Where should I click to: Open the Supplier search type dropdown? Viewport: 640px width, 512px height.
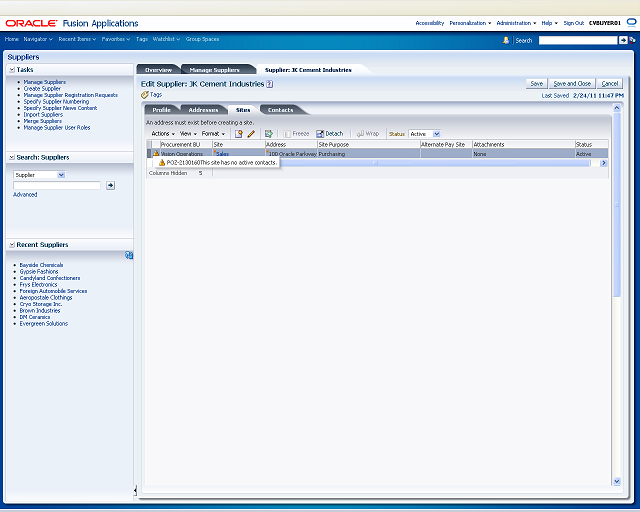[61, 175]
